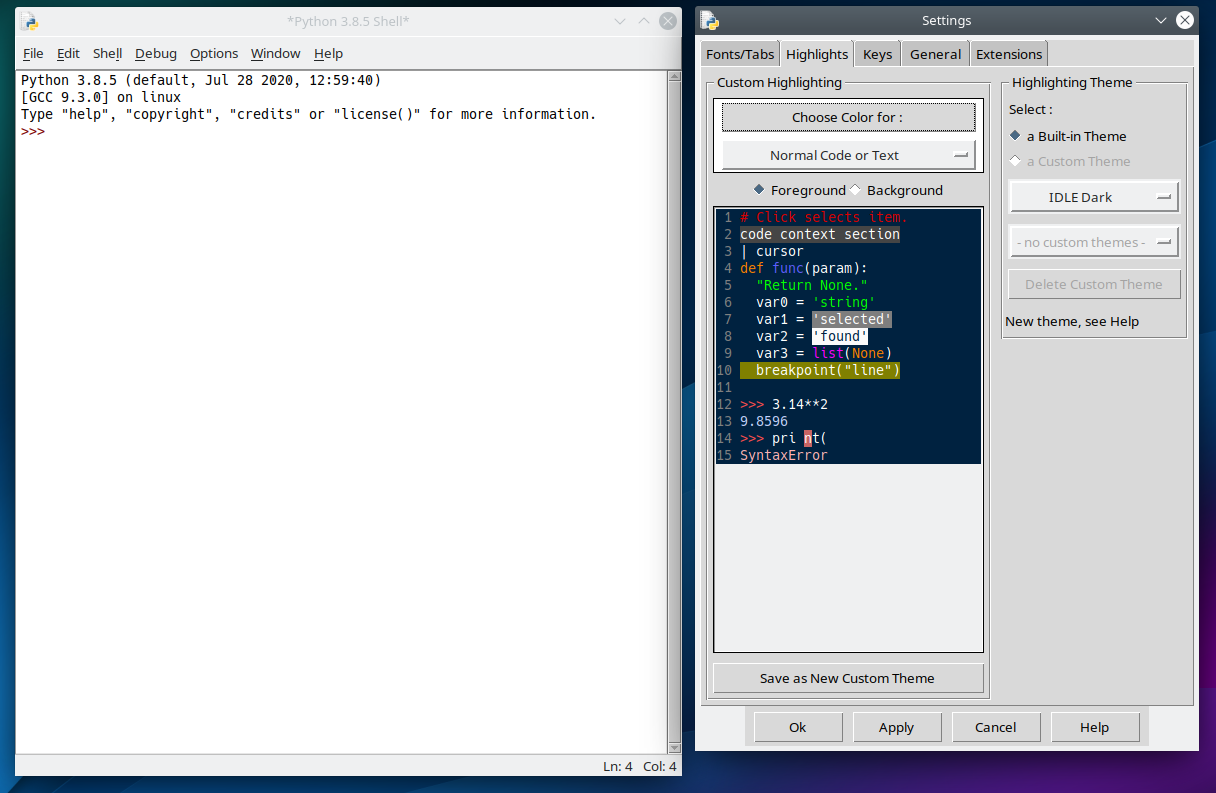Click the Shell prompt input line
This screenshot has height=793, width=1216.
pos(341,131)
